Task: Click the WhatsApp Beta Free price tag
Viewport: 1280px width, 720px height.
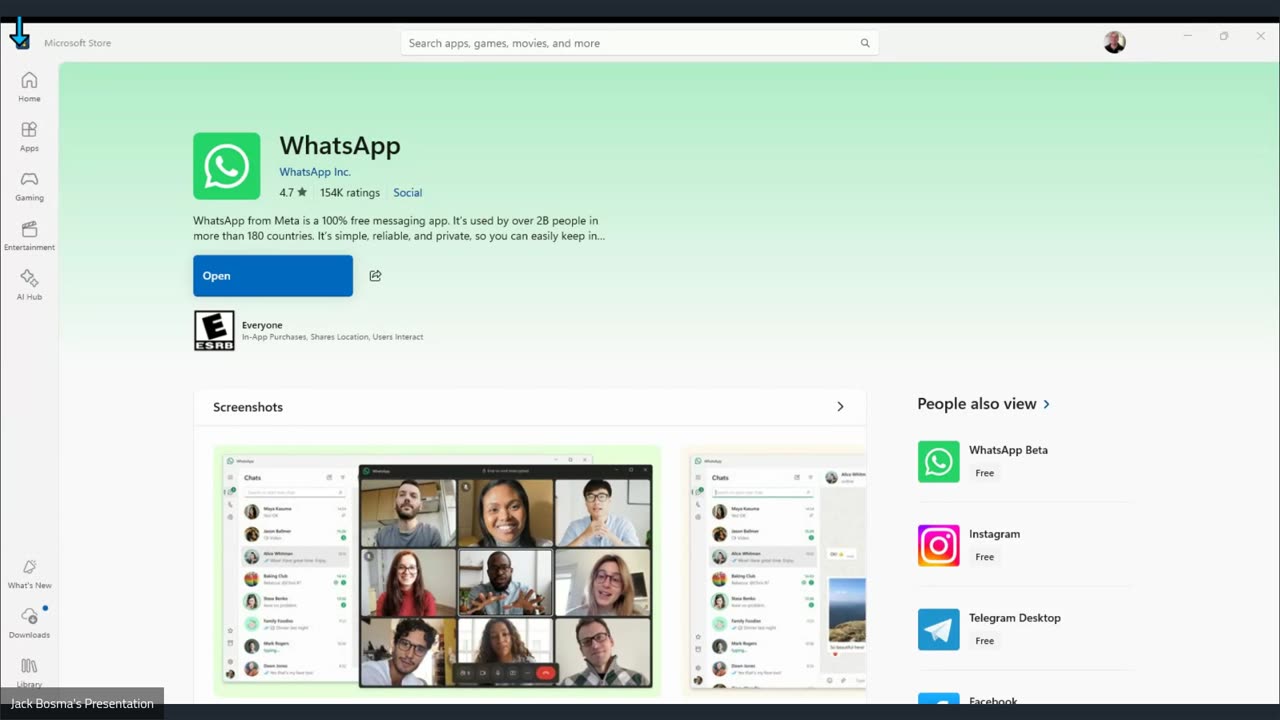Action: [x=985, y=473]
